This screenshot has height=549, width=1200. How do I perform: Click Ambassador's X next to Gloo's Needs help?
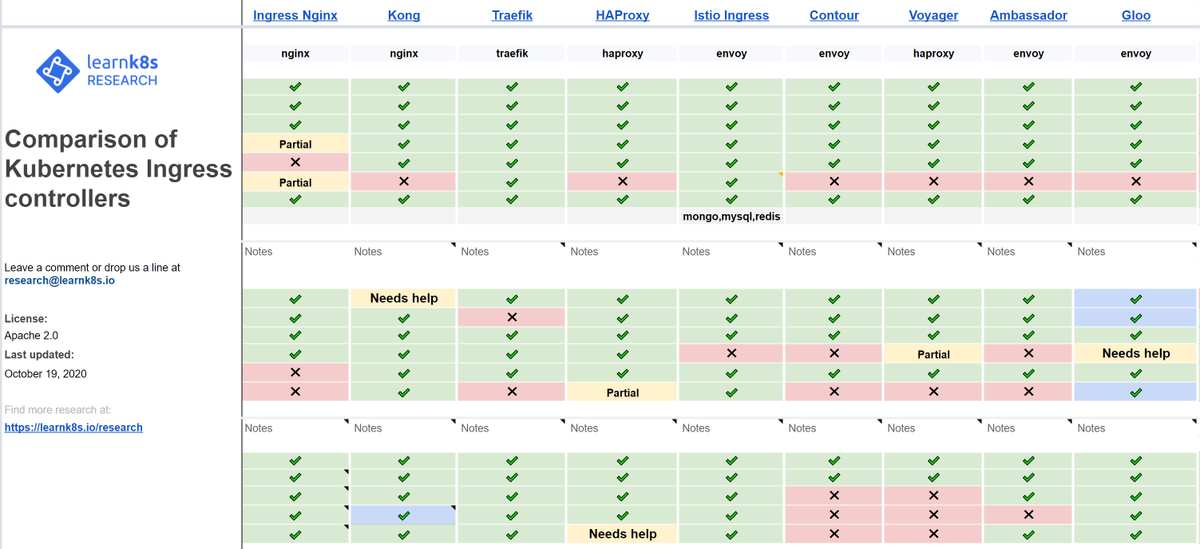coord(1028,353)
